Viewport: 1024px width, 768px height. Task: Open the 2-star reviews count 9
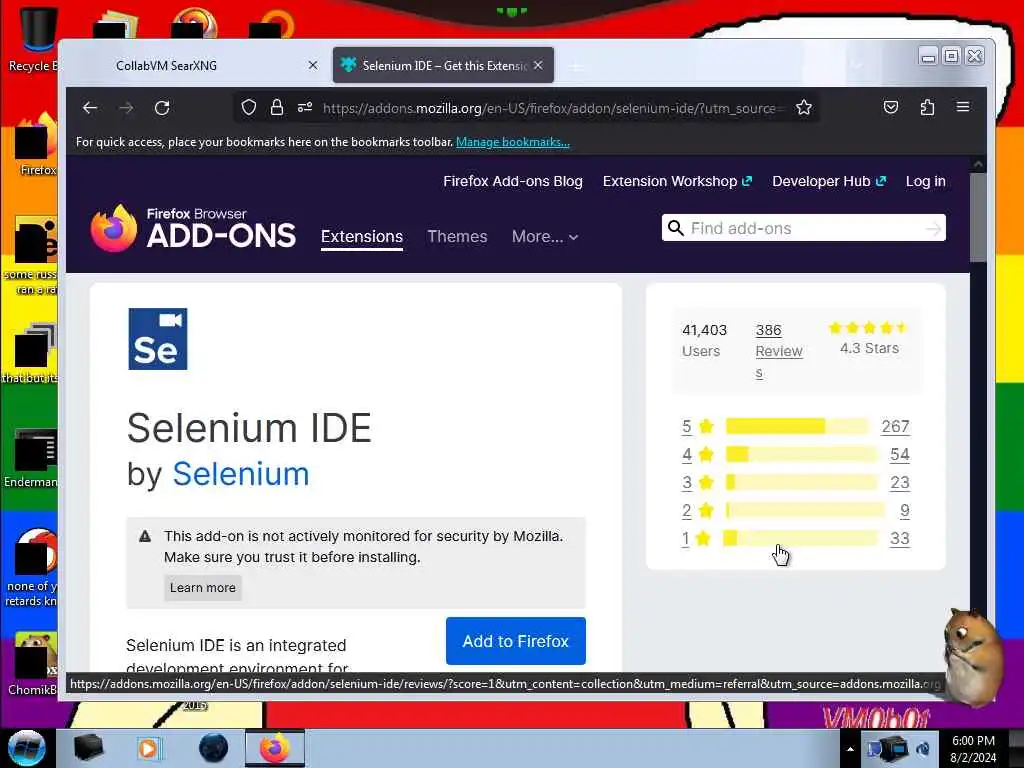[904, 511]
